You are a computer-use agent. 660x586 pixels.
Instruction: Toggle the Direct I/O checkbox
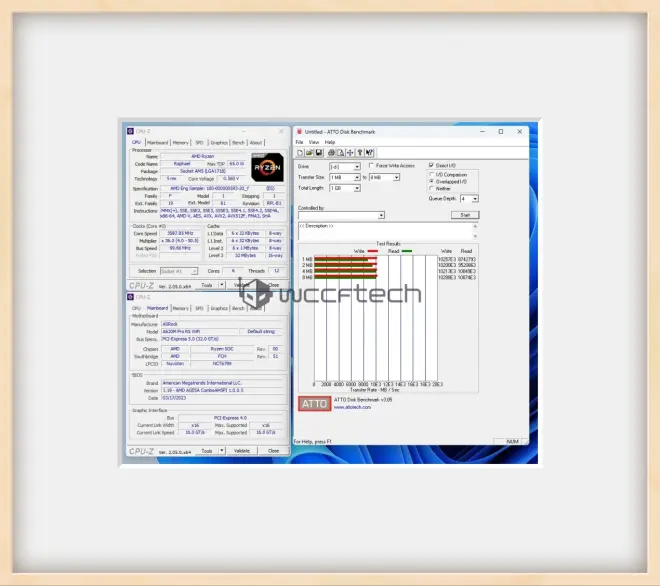(x=432, y=166)
